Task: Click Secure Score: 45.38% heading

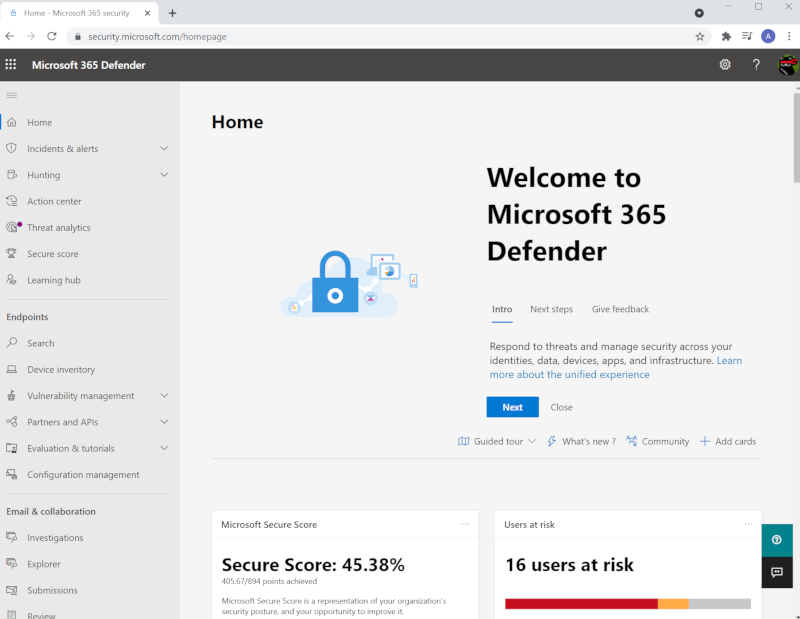Action: click(x=313, y=565)
